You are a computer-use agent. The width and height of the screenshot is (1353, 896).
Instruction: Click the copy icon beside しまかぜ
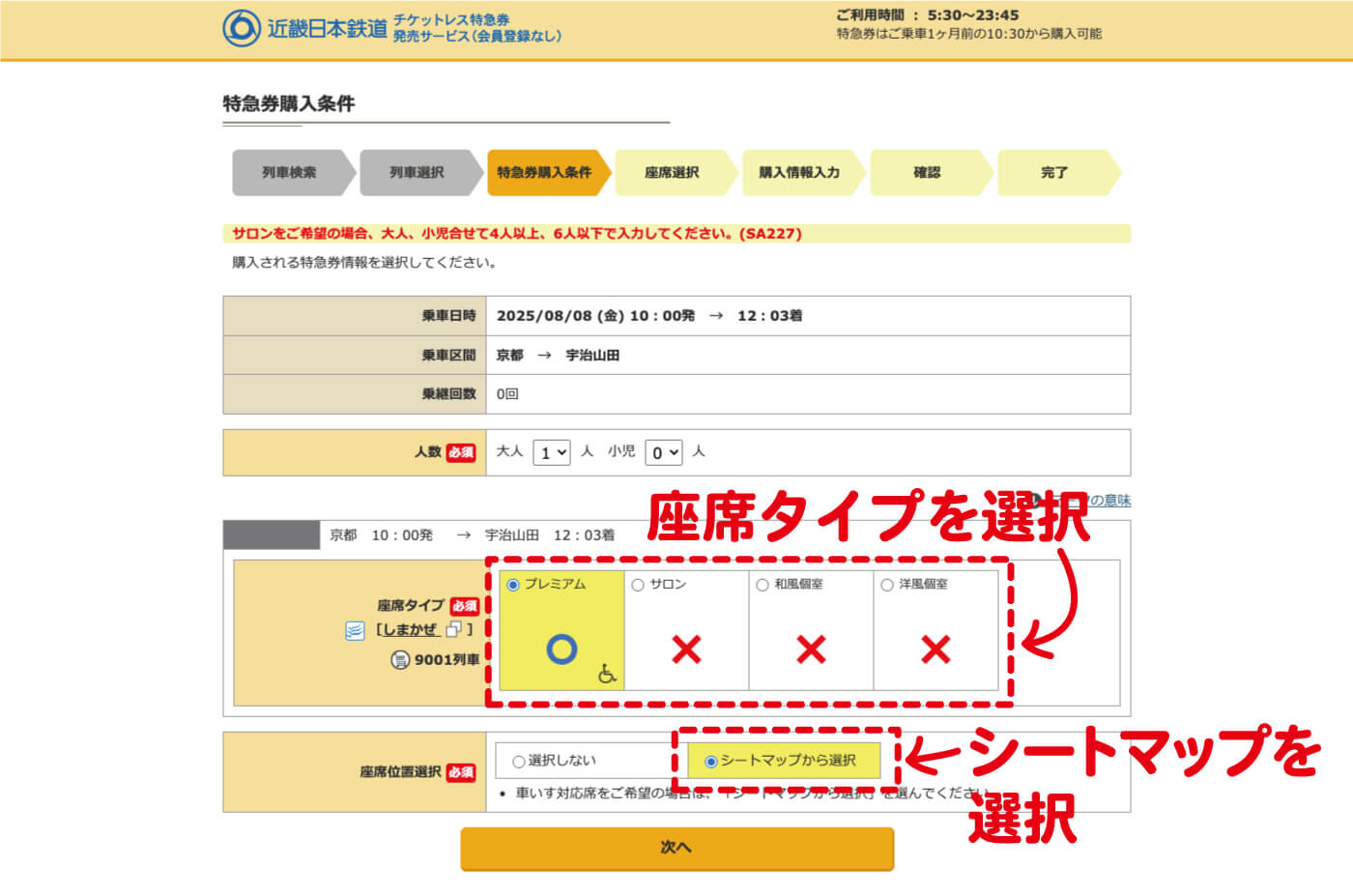click(454, 630)
